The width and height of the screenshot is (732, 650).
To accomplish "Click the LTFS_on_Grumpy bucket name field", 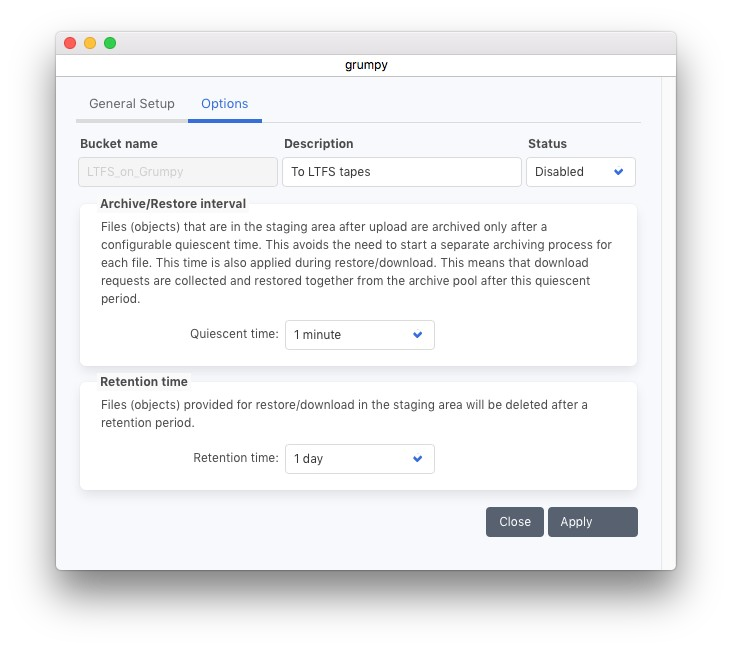I will coord(178,172).
